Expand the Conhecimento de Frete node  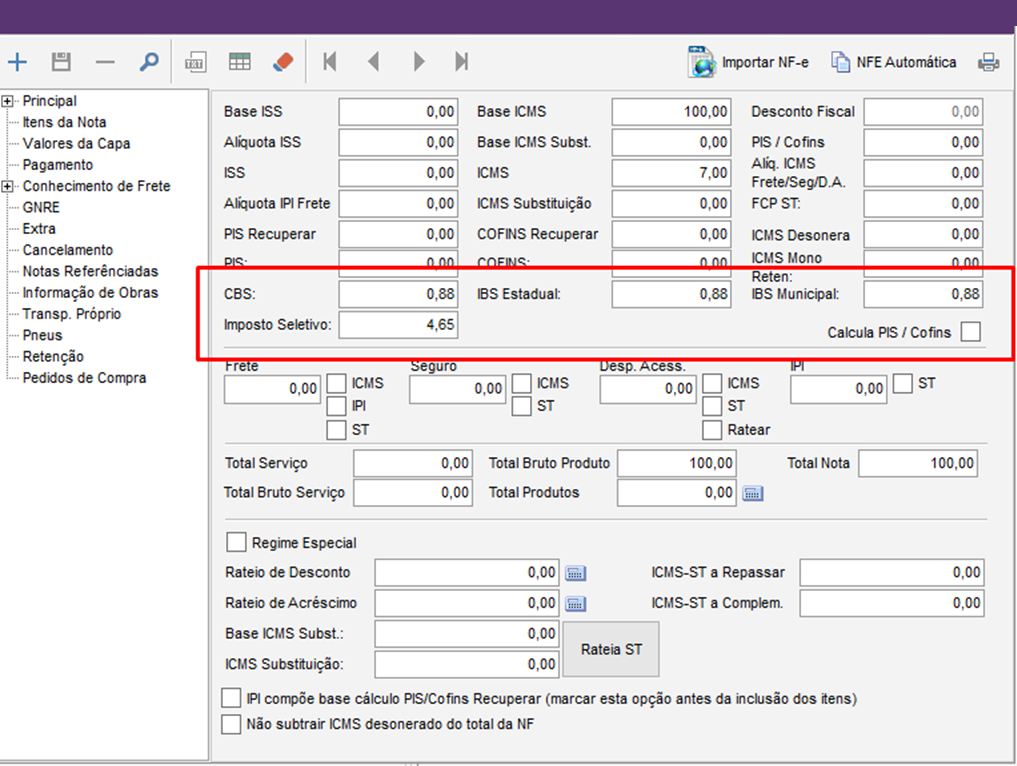coord(8,186)
